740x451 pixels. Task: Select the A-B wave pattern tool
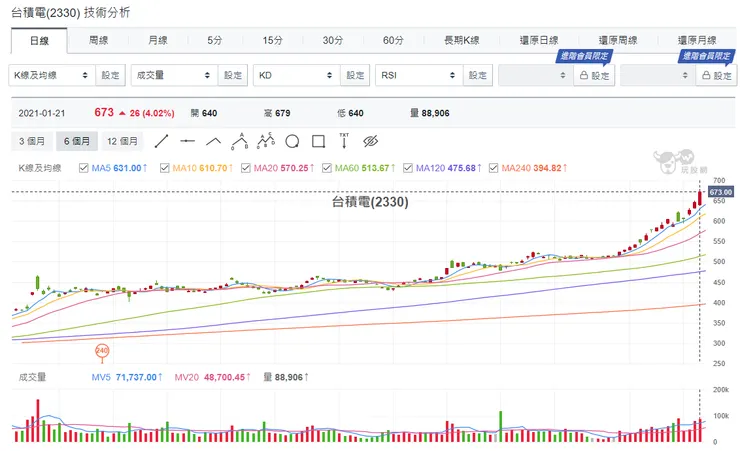tap(239, 141)
